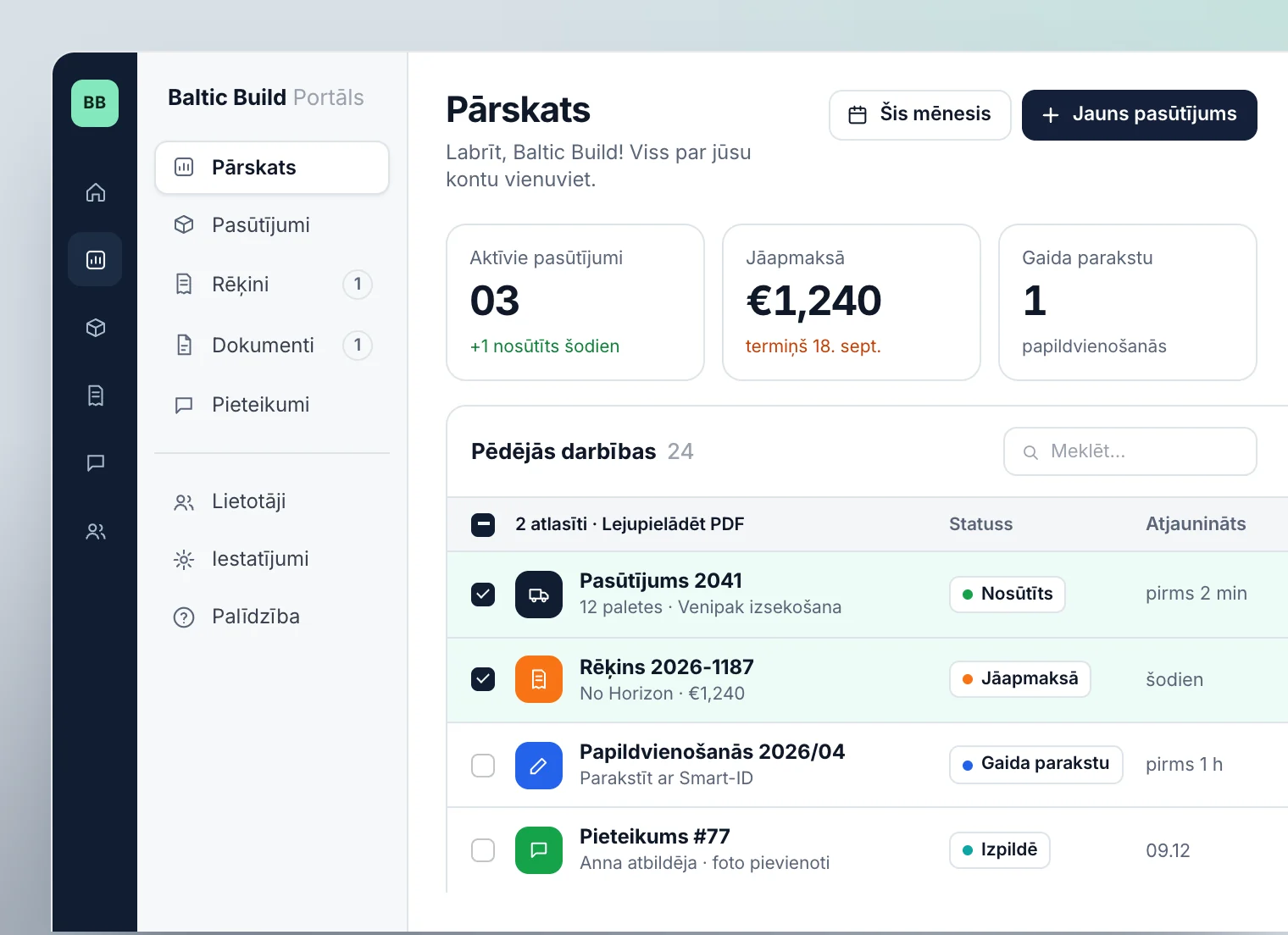Open Iestatījumi in the sidebar menu
The height and width of the screenshot is (935, 1288).
272,559
